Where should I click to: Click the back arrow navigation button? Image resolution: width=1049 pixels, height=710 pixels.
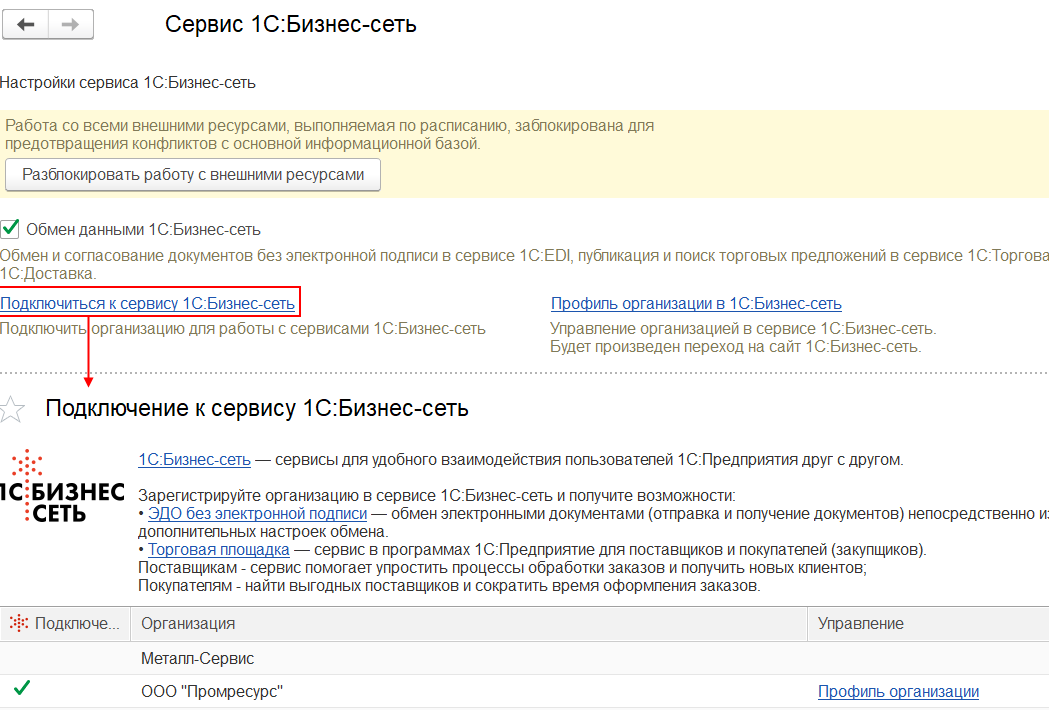pos(26,25)
